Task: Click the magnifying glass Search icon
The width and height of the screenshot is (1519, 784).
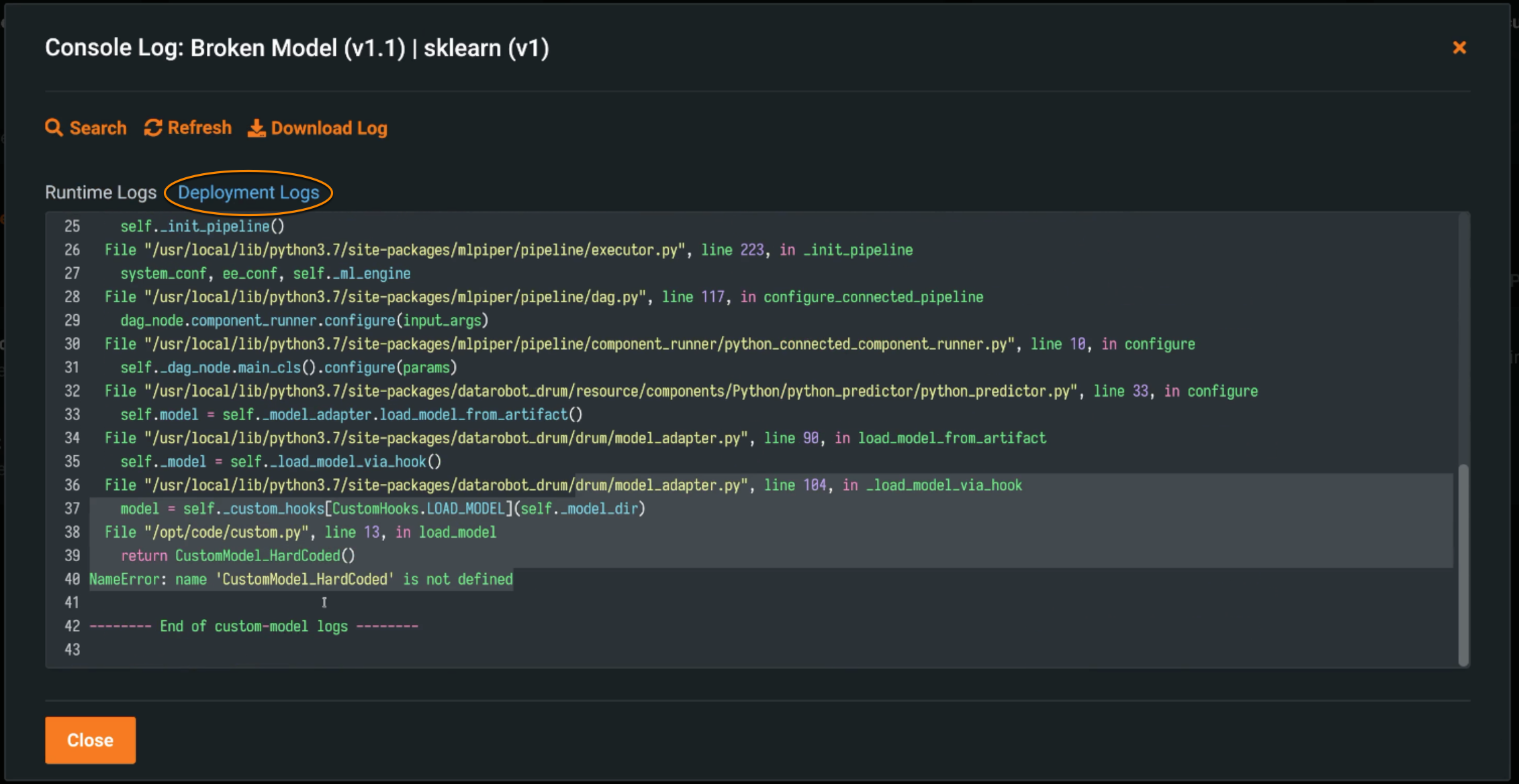Action: (54, 128)
